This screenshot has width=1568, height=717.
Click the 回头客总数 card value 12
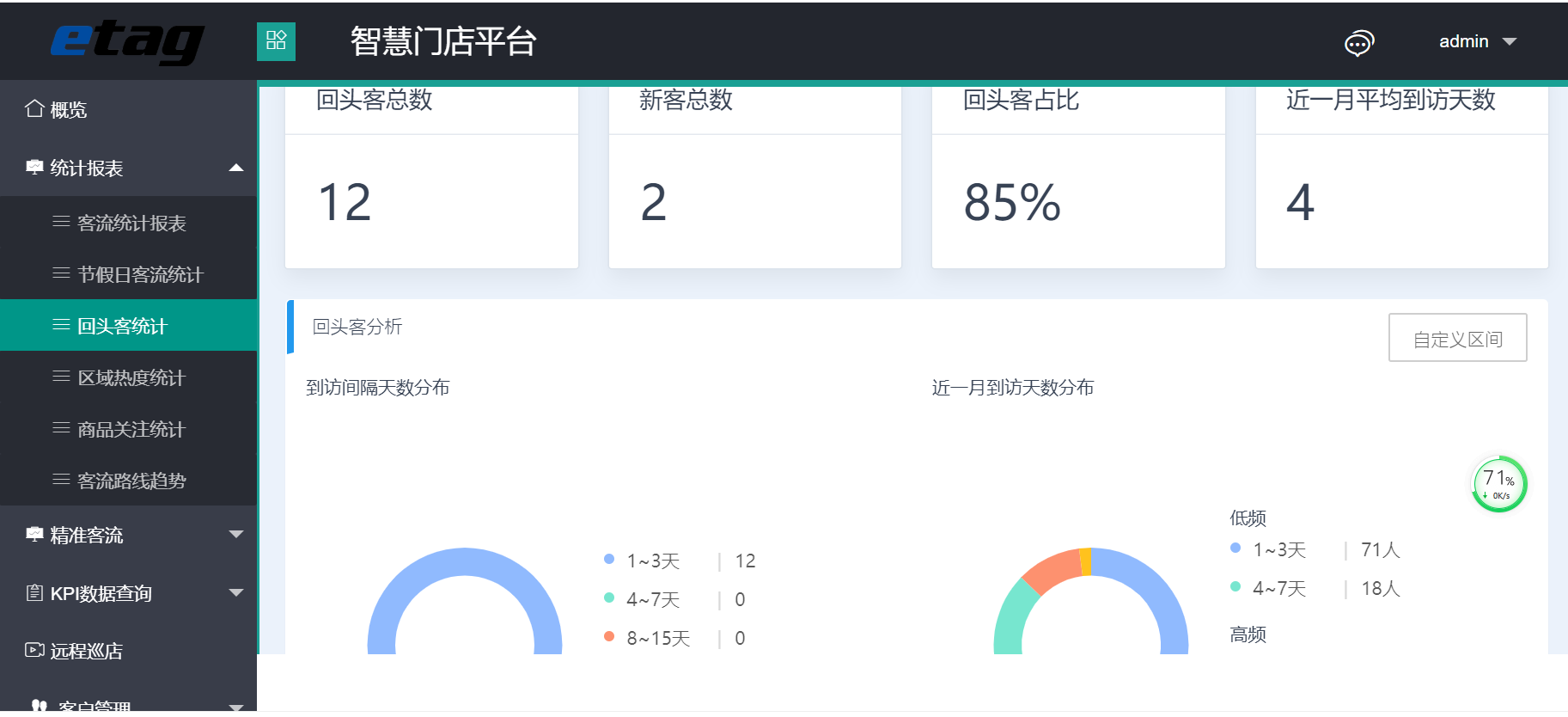345,203
